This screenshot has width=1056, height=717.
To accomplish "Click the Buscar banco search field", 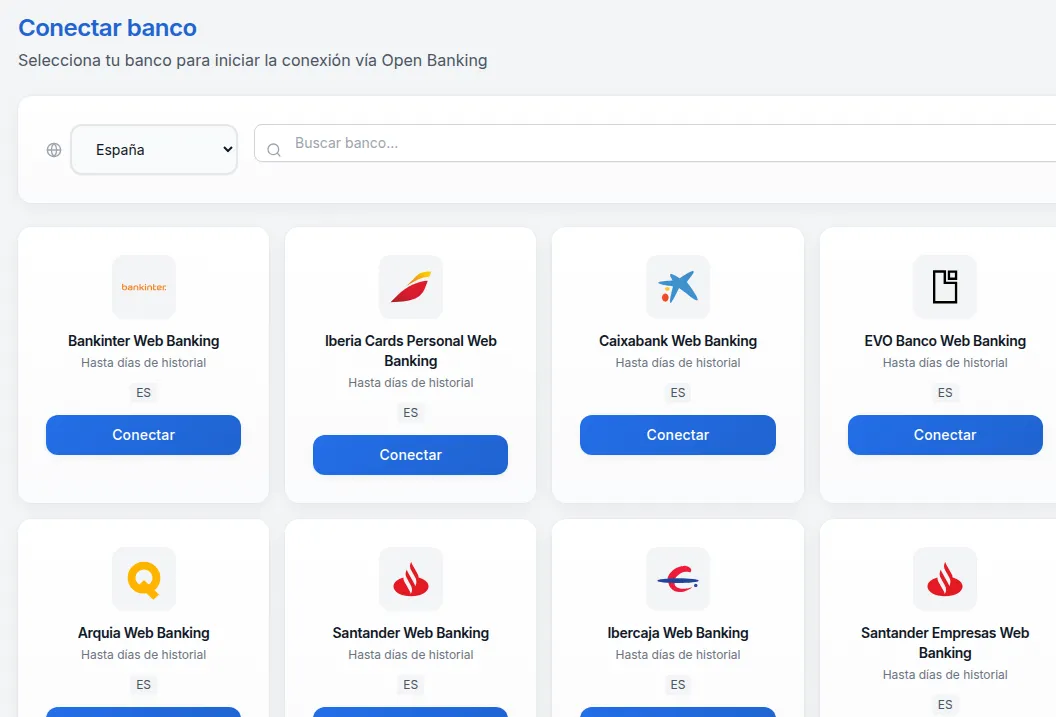I will point(500,144).
